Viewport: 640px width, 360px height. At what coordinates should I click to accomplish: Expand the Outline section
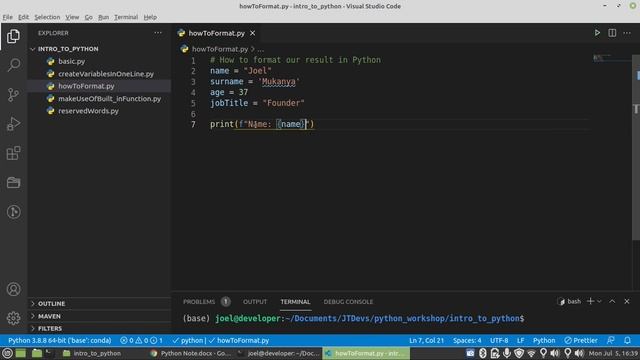coord(99,304)
